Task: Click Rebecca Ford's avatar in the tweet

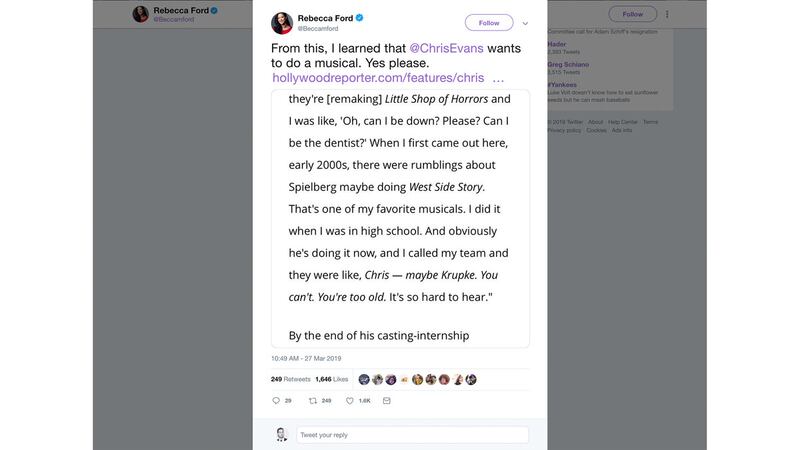Action: point(282,23)
